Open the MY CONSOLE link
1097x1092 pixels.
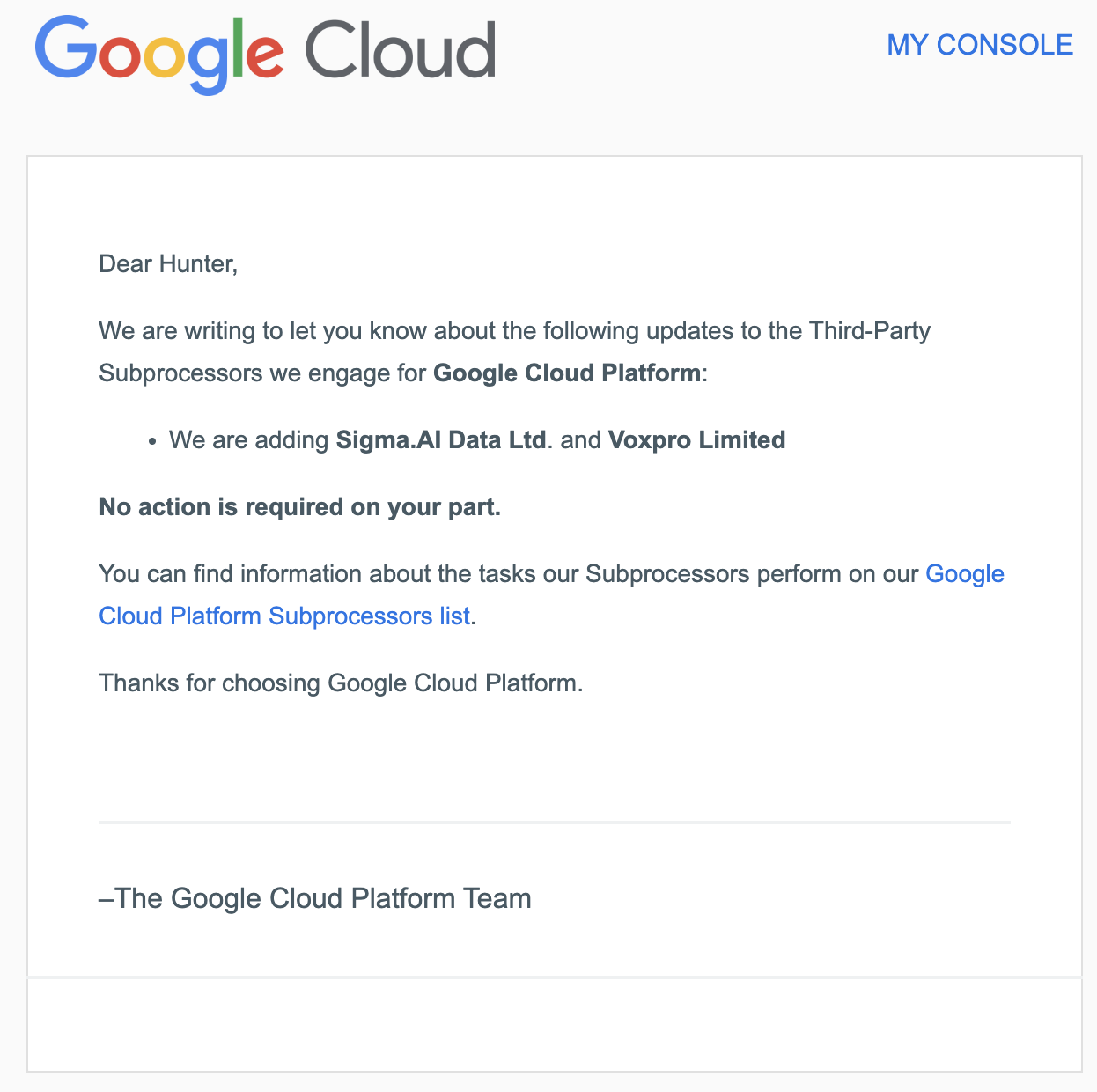(980, 45)
